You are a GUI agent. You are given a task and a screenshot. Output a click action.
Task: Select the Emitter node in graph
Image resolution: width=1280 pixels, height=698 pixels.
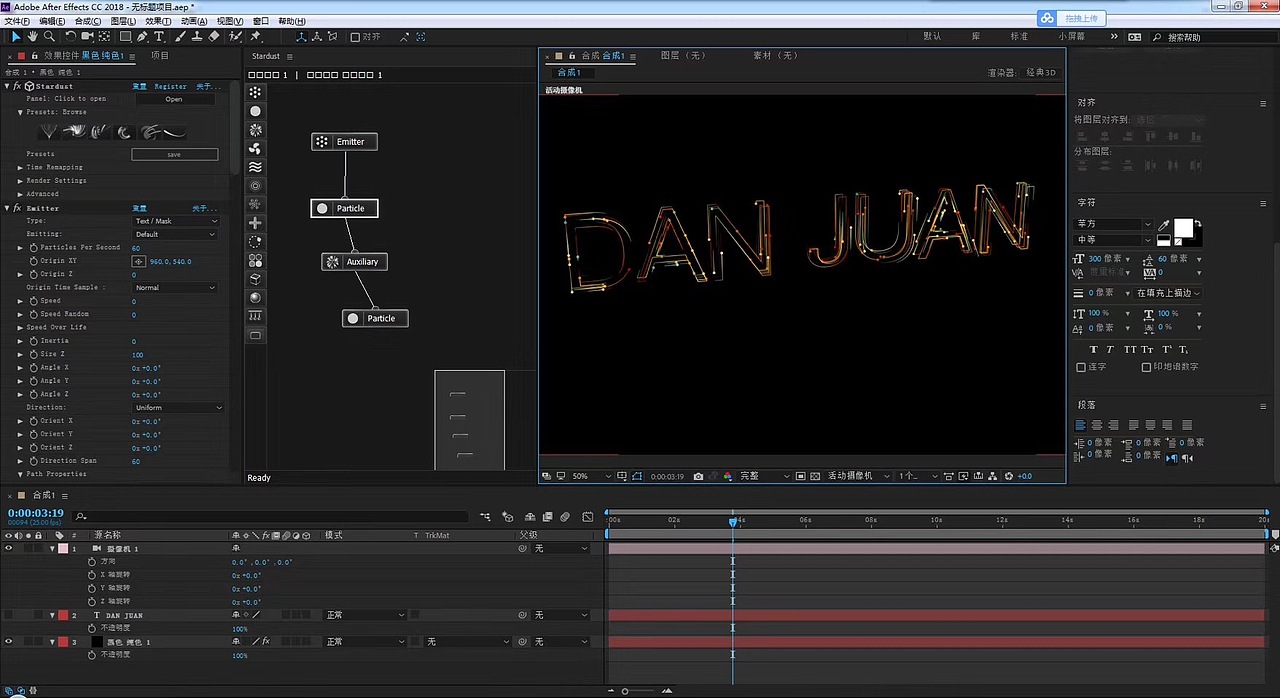pyautogui.click(x=344, y=142)
